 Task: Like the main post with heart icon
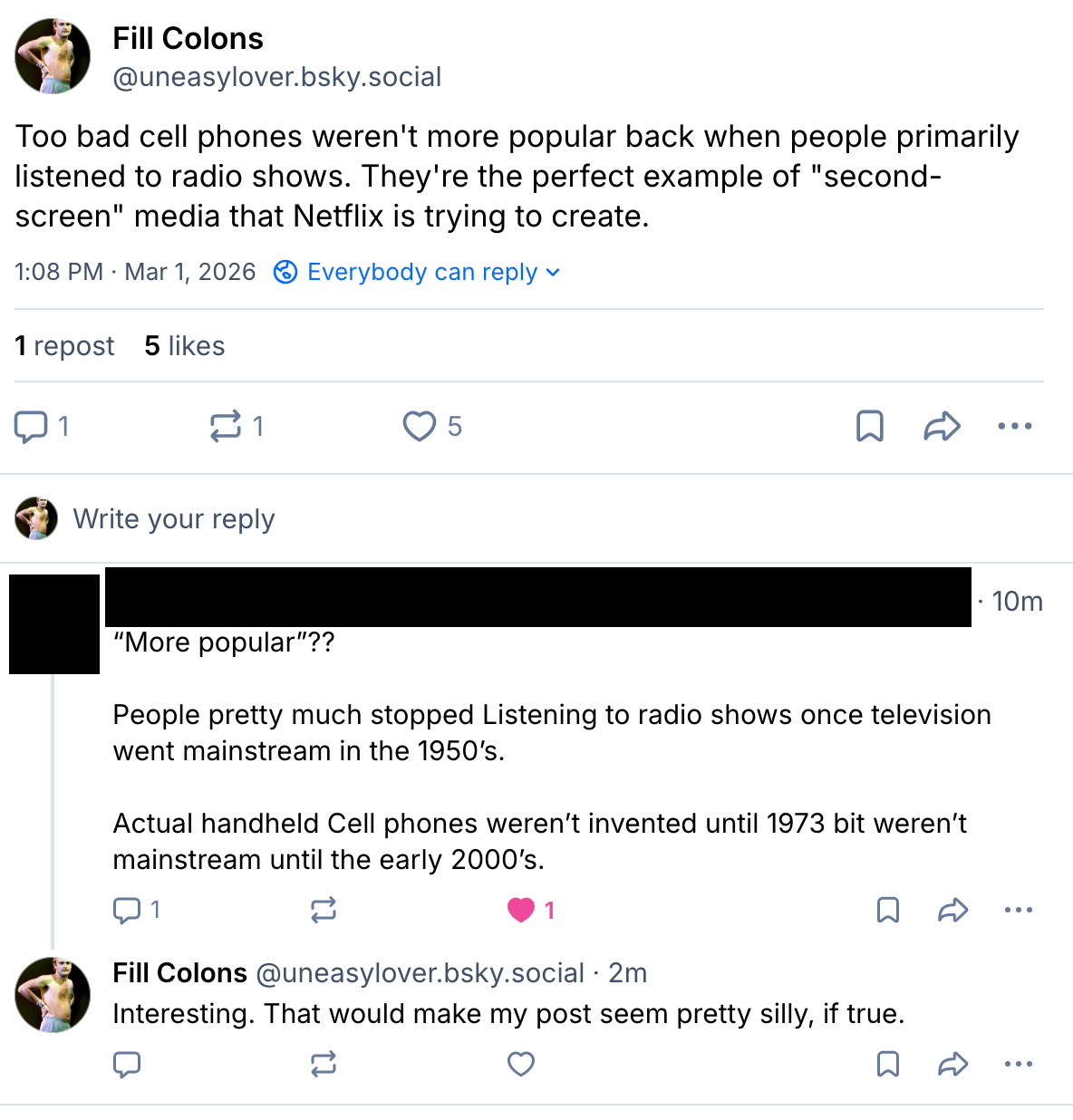click(419, 426)
